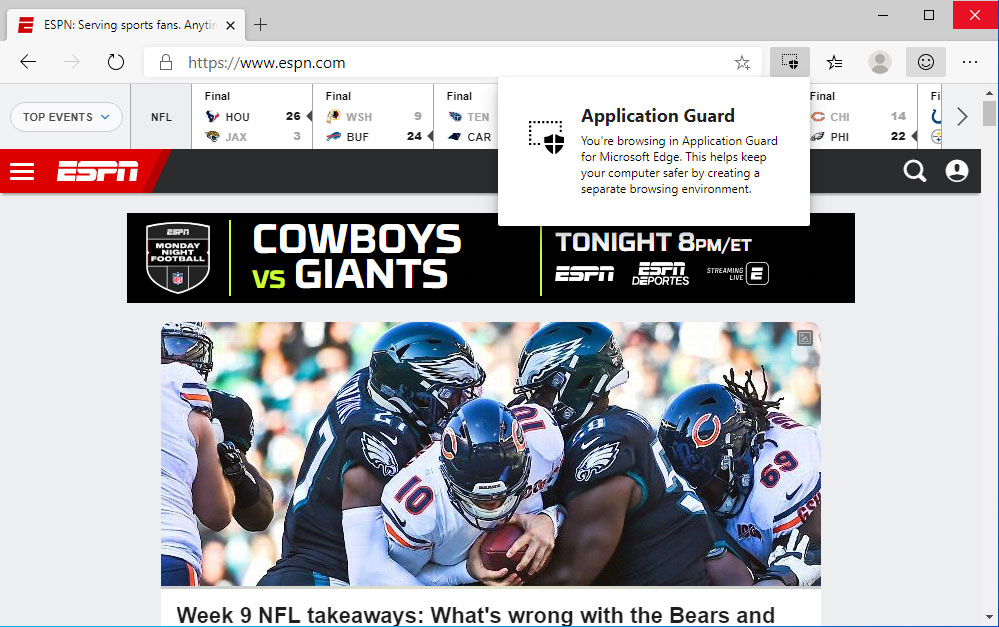
Task: Refresh the ESPN page
Action: [x=115, y=62]
